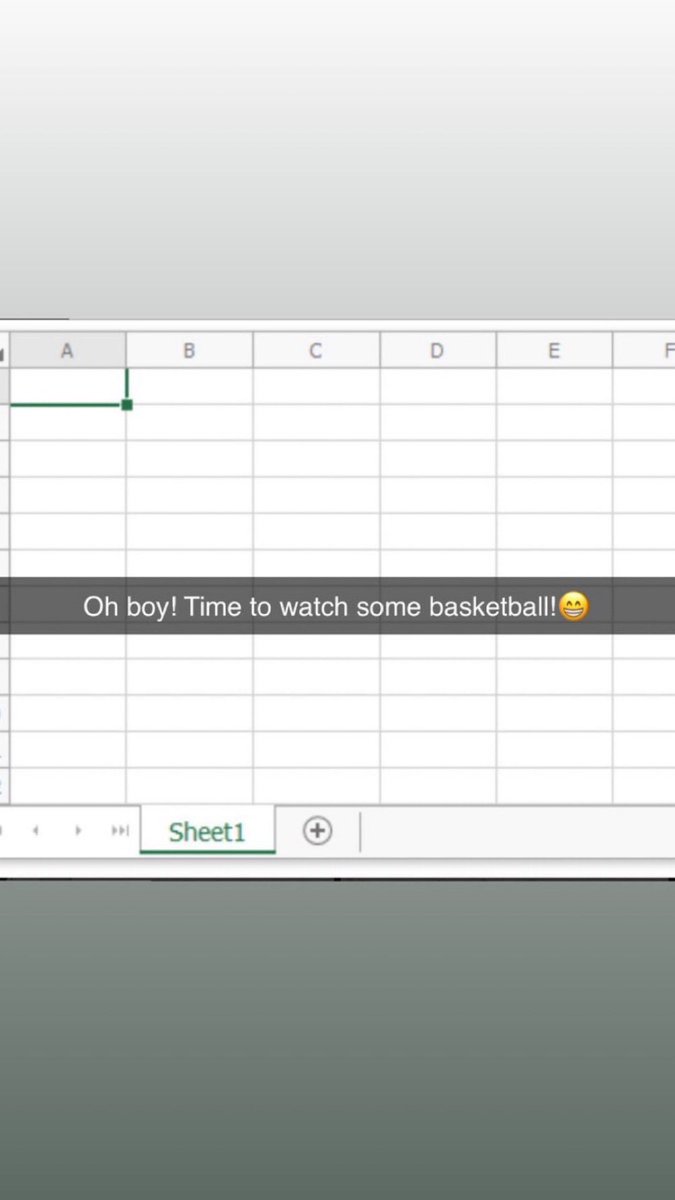Select column E header
Image resolution: width=675 pixels, height=1200 pixels.
(x=554, y=350)
